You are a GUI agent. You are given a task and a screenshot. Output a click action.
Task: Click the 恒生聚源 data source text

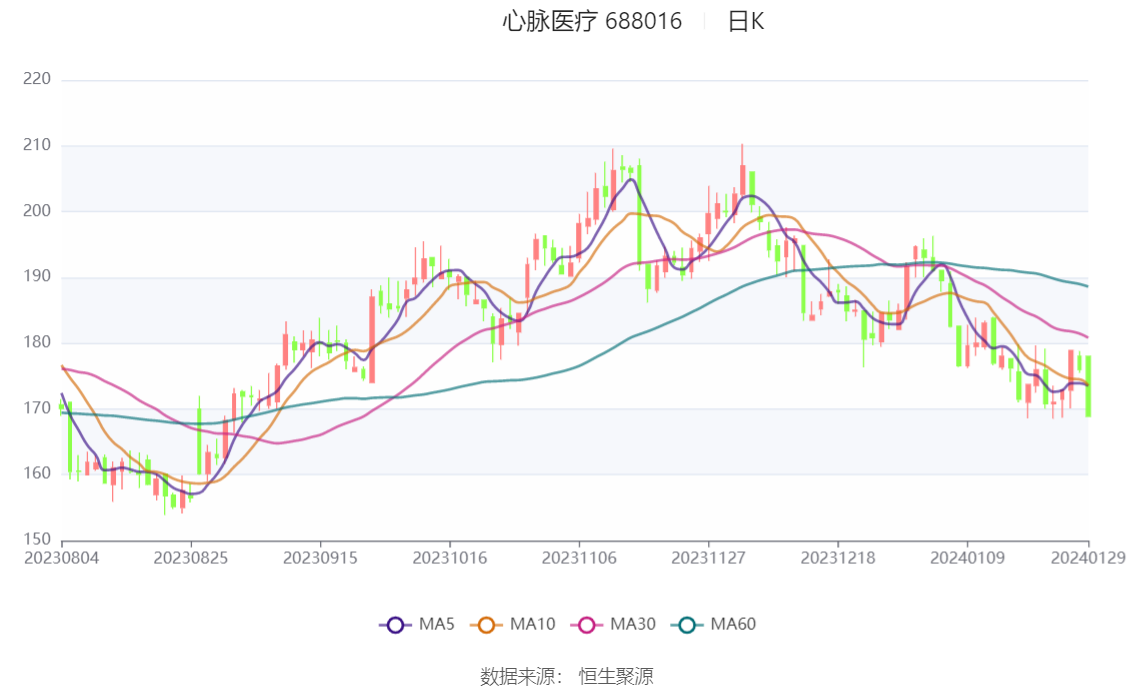[617, 676]
